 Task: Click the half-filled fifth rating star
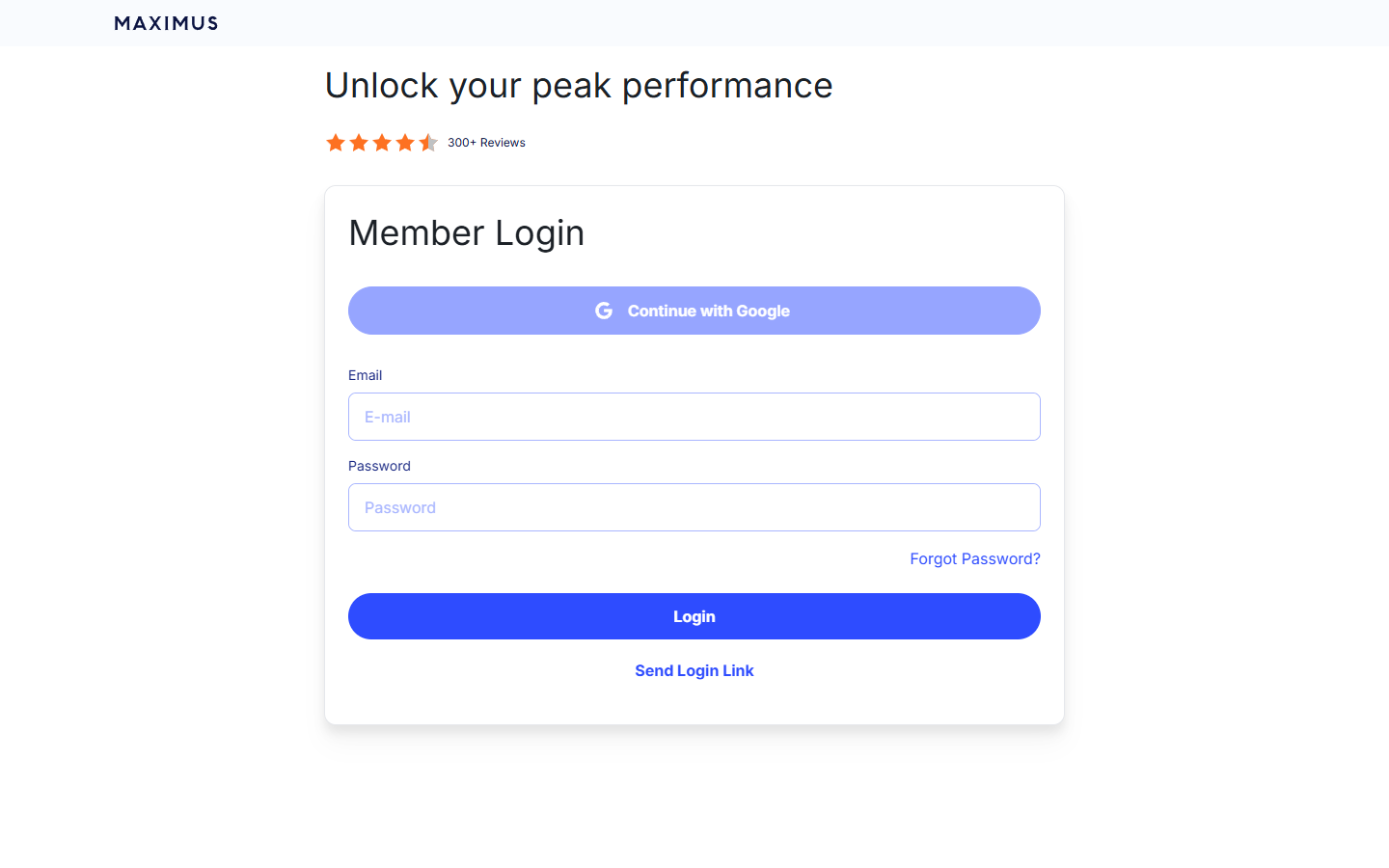coord(428,143)
